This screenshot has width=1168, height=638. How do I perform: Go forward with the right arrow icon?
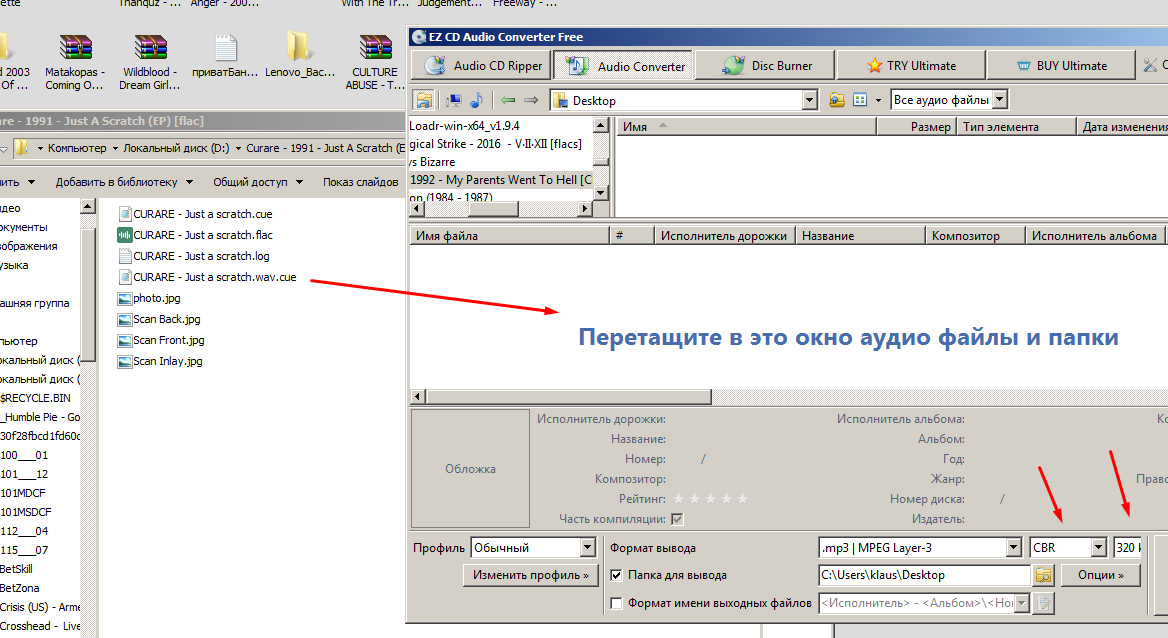(x=531, y=100)
